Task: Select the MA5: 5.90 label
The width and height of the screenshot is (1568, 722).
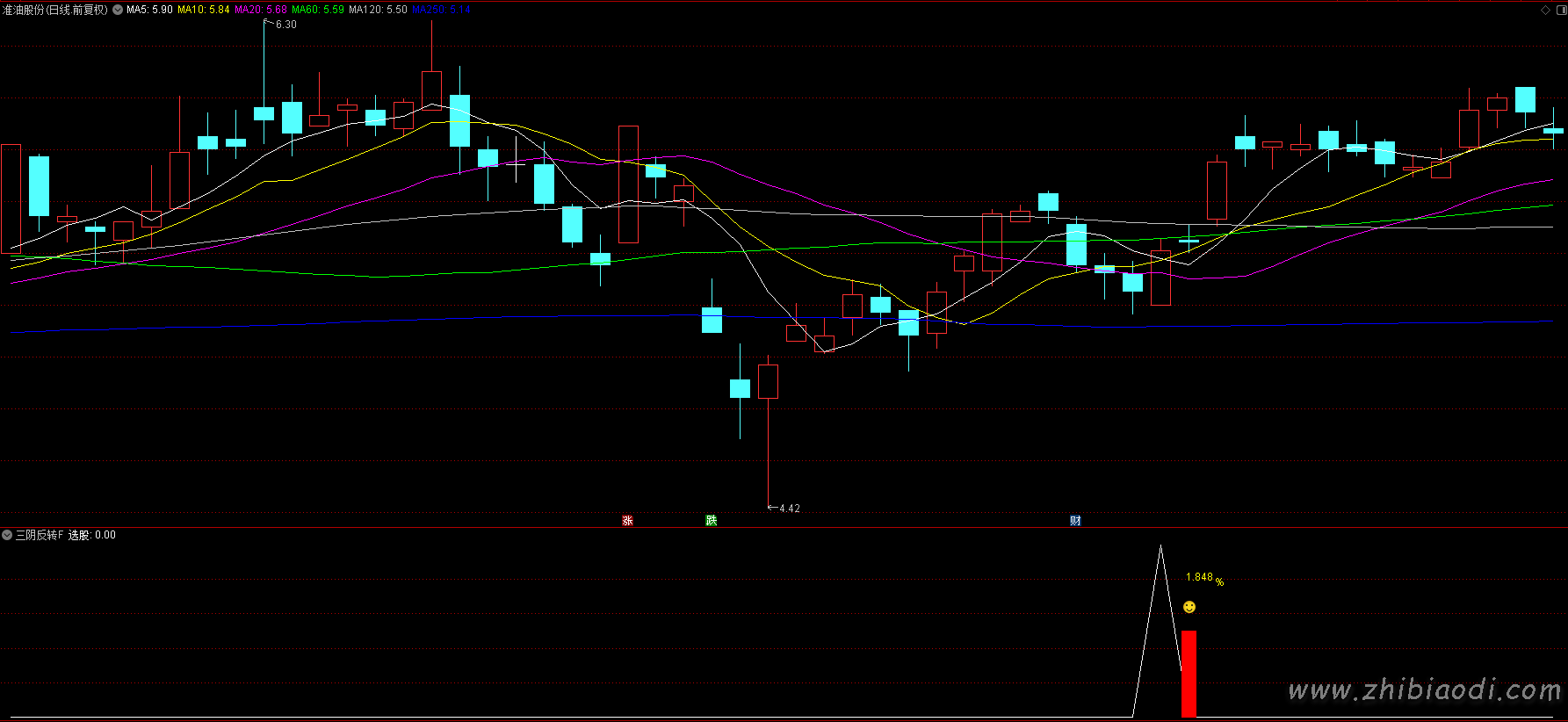Action: (149, 10)
